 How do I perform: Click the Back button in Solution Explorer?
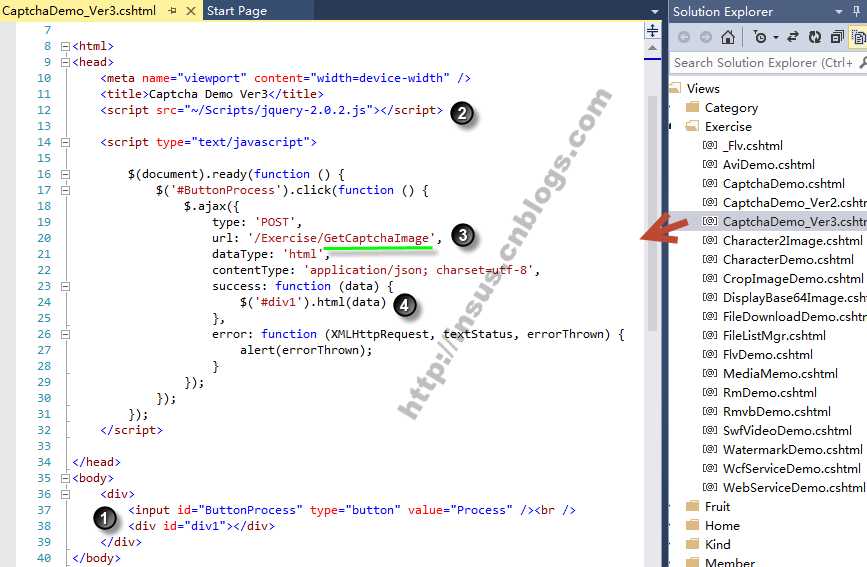(684, 37)
